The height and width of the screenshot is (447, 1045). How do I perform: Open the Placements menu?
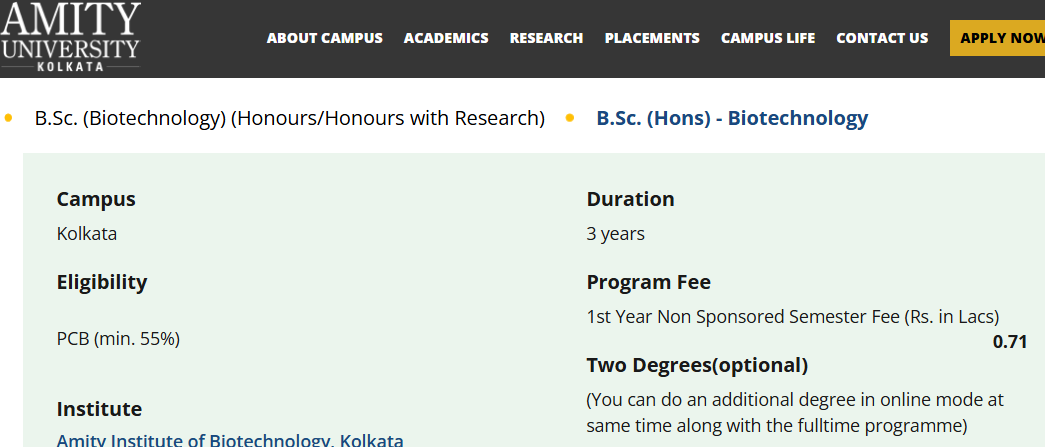coord(652,38)
